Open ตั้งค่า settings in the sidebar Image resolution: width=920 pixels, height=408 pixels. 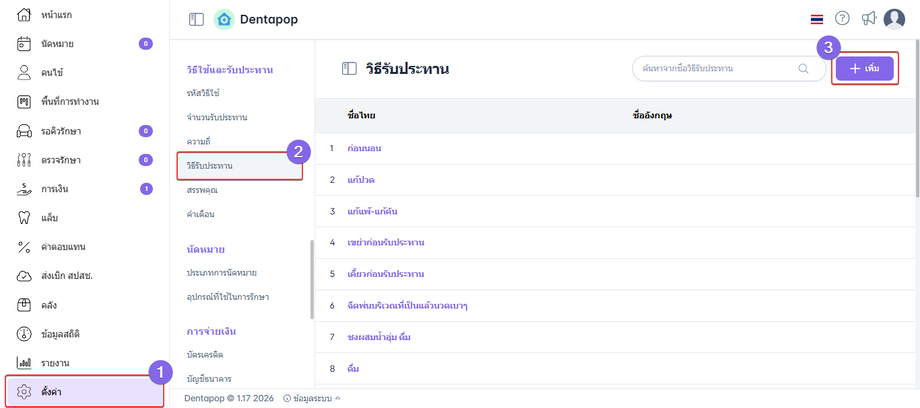click(84, 391)
